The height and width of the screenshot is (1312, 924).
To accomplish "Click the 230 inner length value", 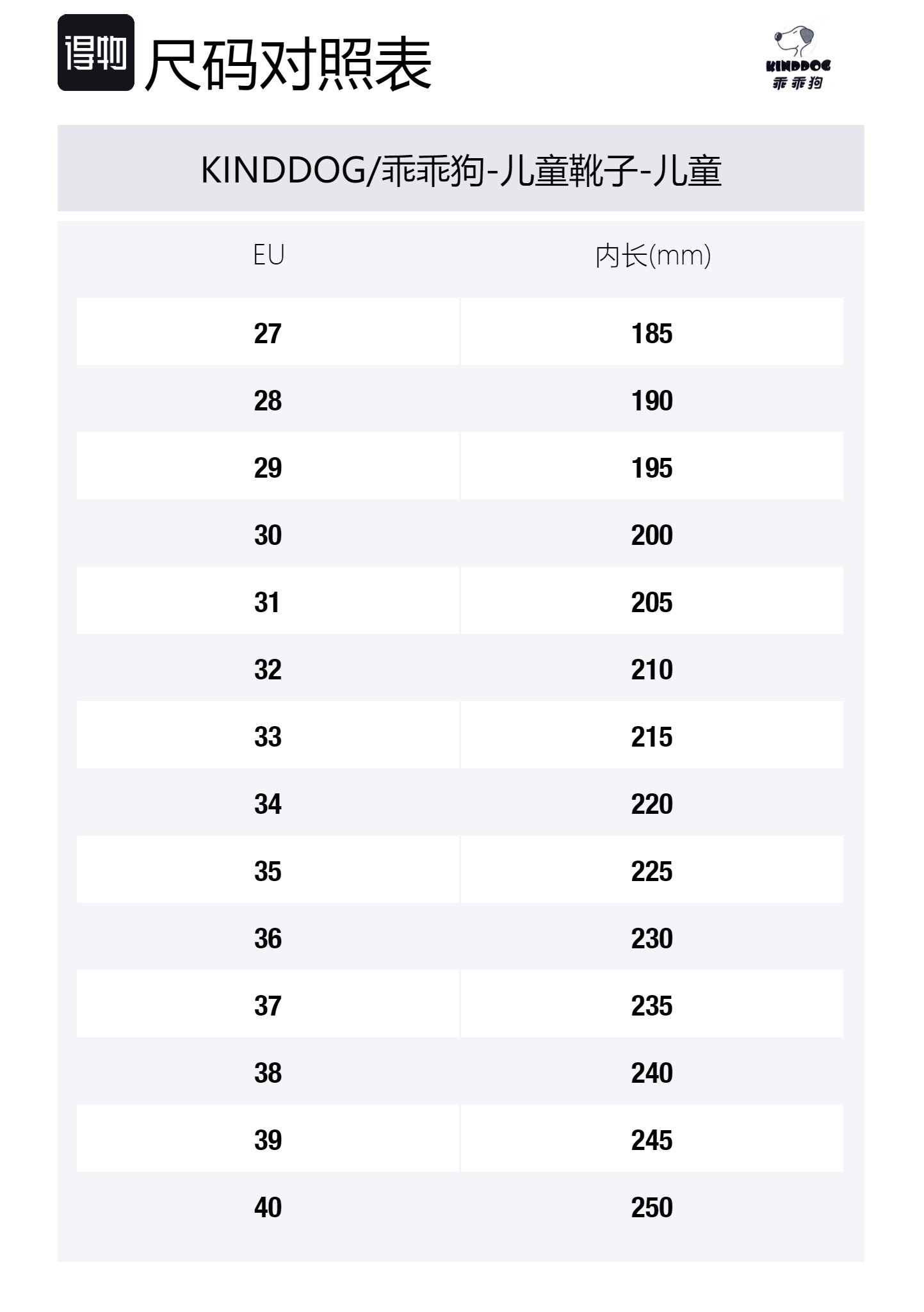I will point(652,938).
